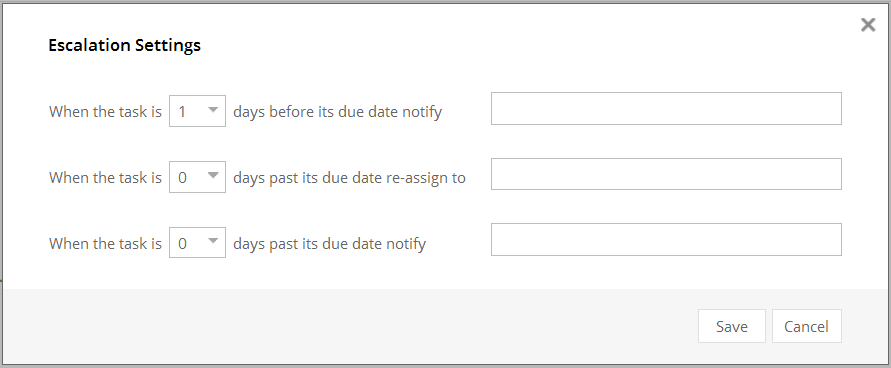Image resolution: width=891 pixels, height=368 pixels.
Task: Click the arrow in the past-due notify days dropdown
Action: click(x=213, y=241)
